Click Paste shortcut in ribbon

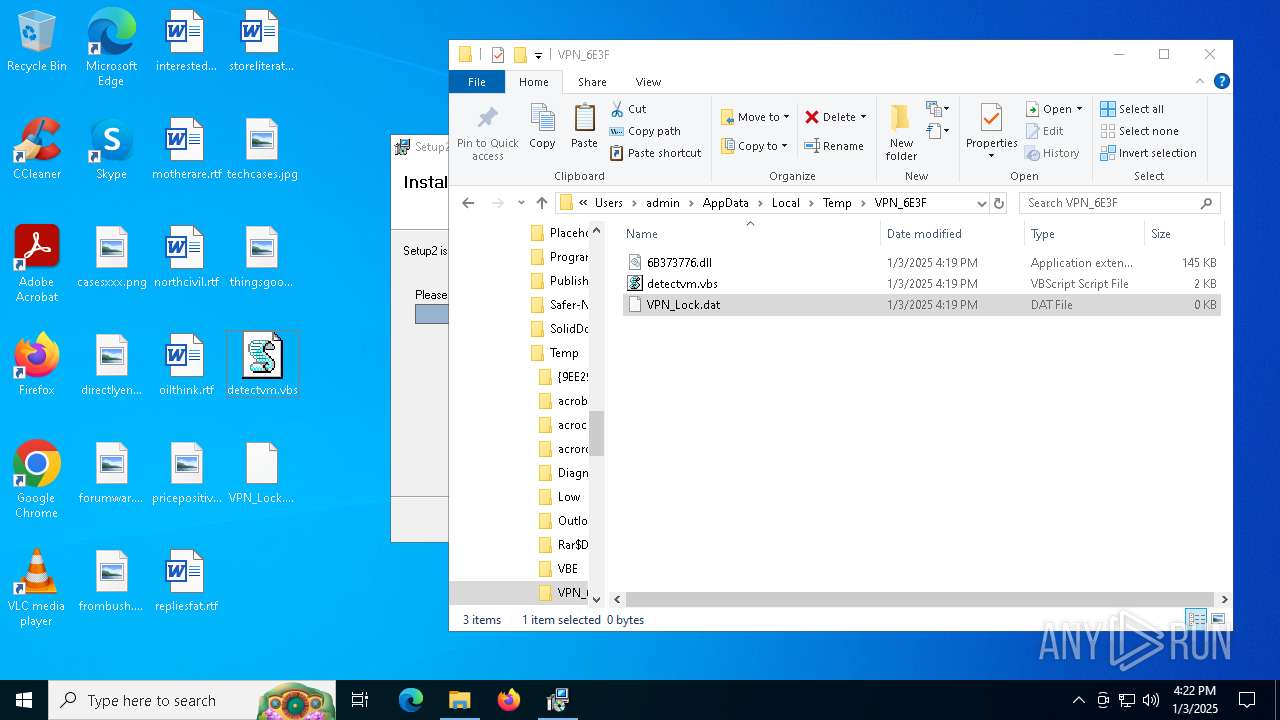pos(655,153)
